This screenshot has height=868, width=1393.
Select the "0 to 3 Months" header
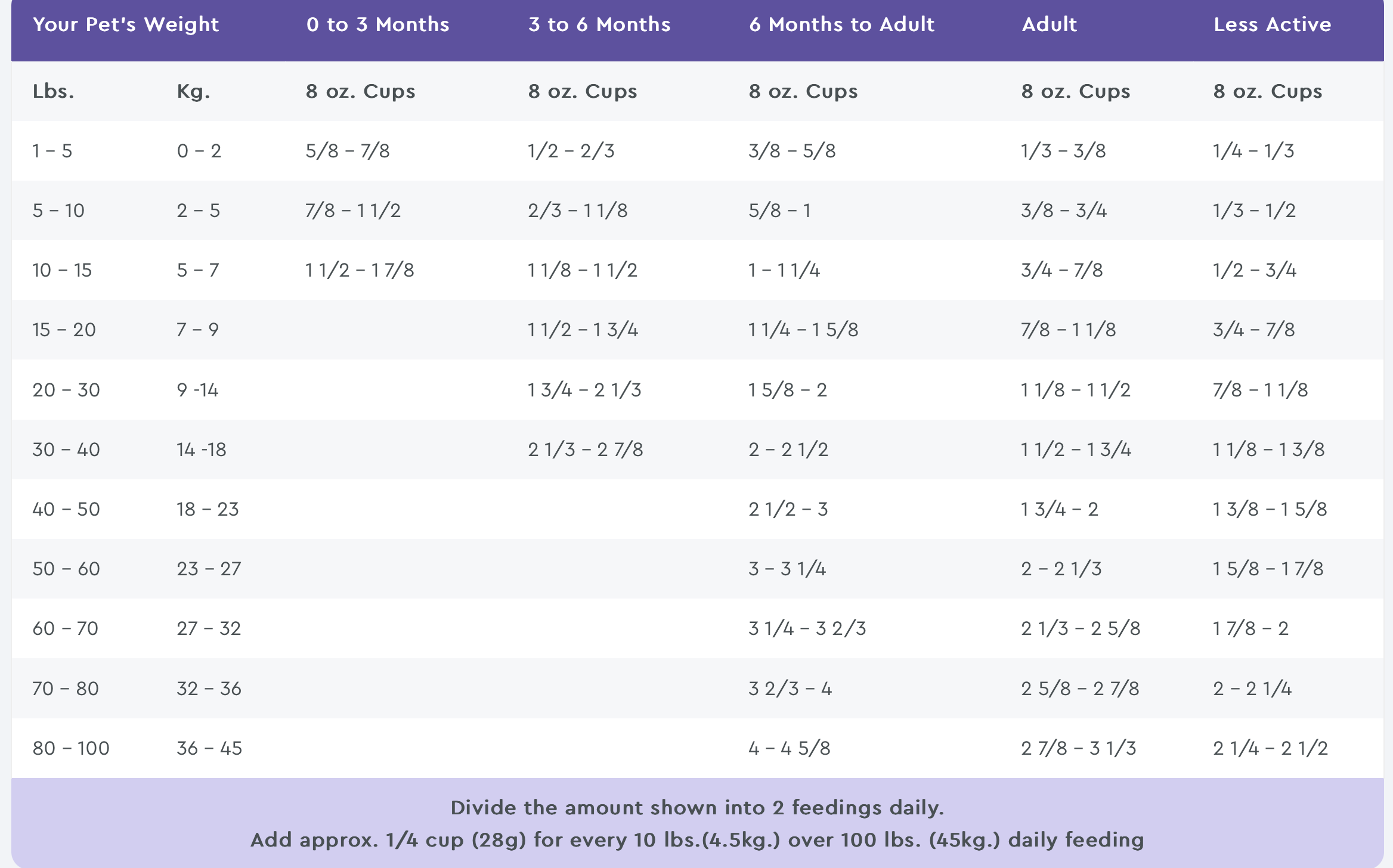click(x=377, y=24)
